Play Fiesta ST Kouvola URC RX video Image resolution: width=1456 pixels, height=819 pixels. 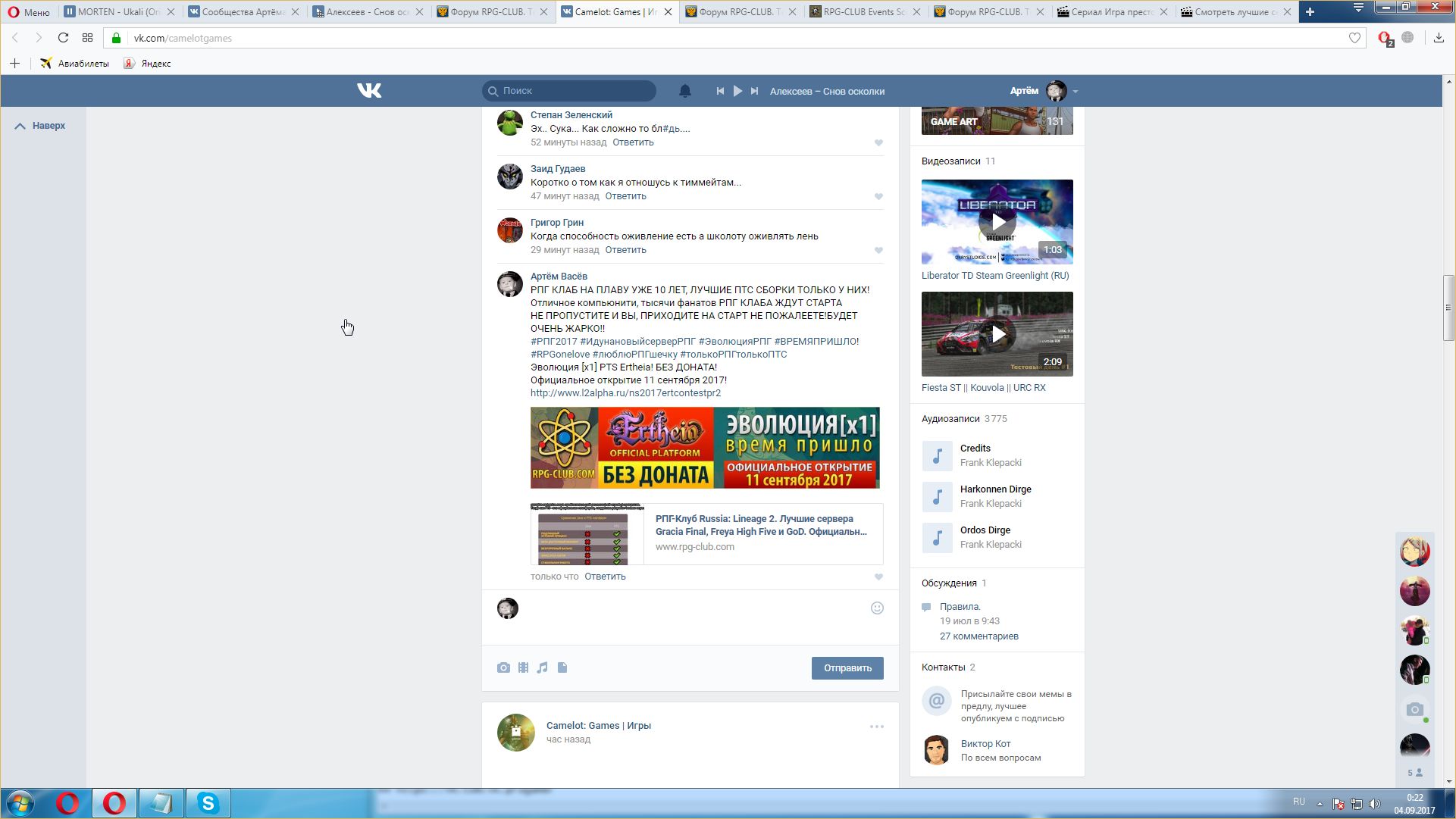[997, 334]
